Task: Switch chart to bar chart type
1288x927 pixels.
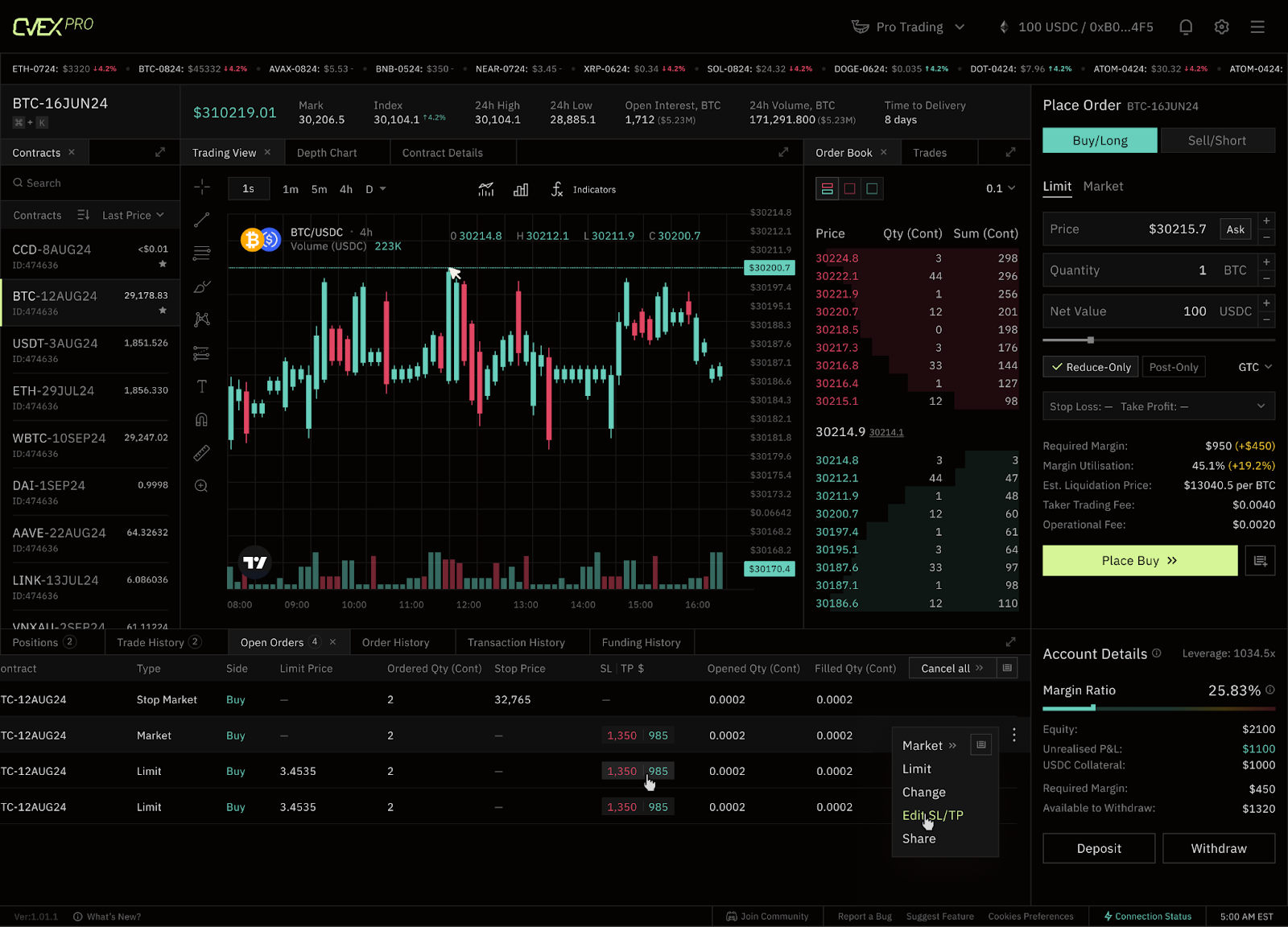Action: (521, 189)
